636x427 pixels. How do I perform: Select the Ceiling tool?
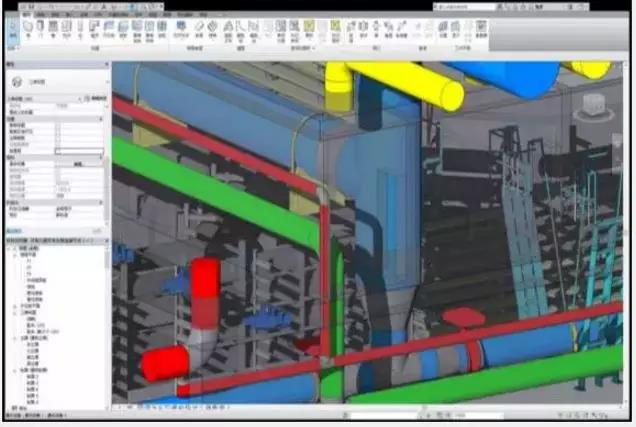109,30
